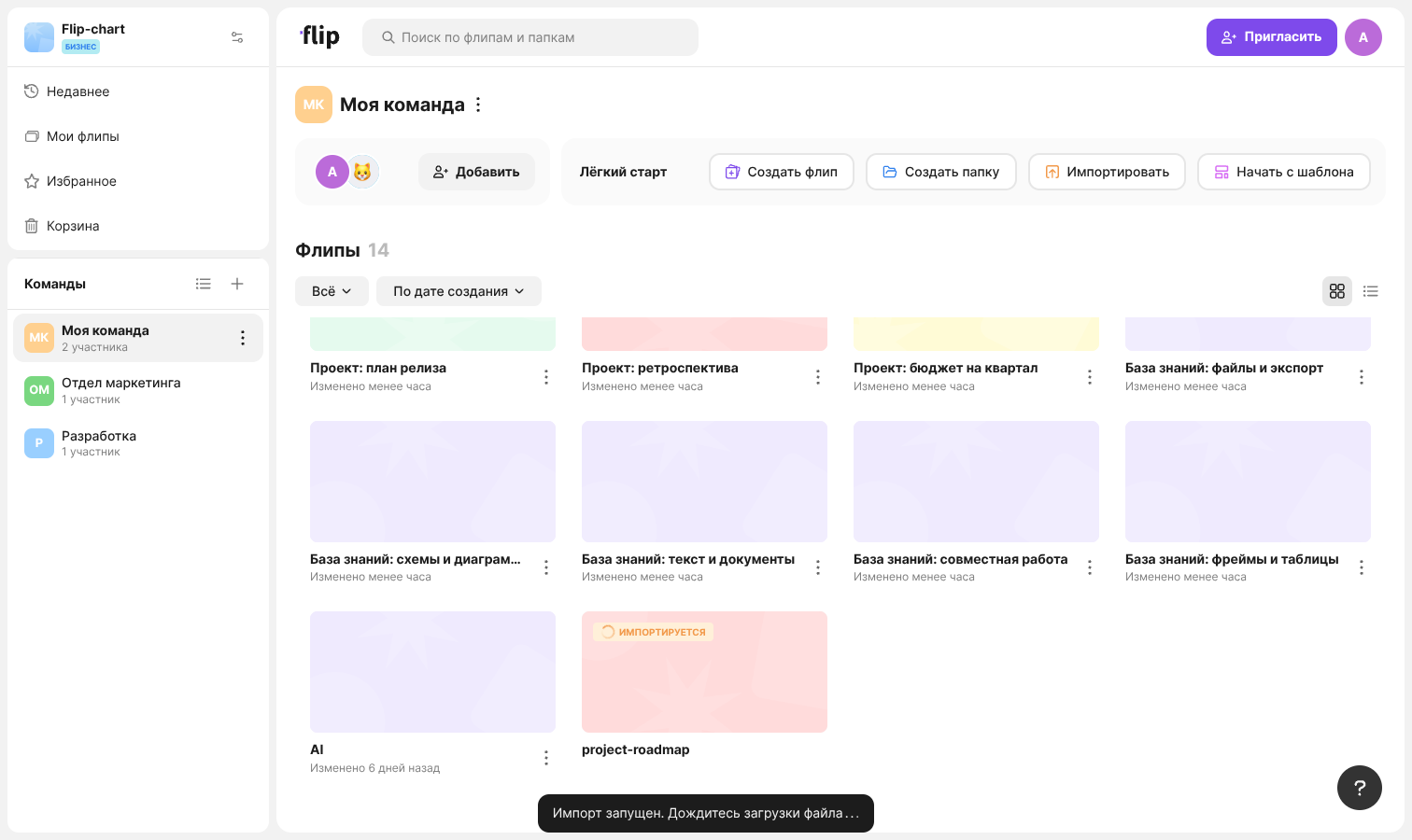The height and width of the screenshot is (840, 1412).
Task: Open options for База знаний: фреймы и таблицы
Action: point(1362,567)
